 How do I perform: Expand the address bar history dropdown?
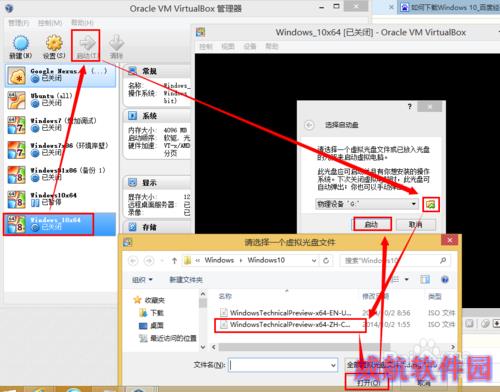[314, 260]
